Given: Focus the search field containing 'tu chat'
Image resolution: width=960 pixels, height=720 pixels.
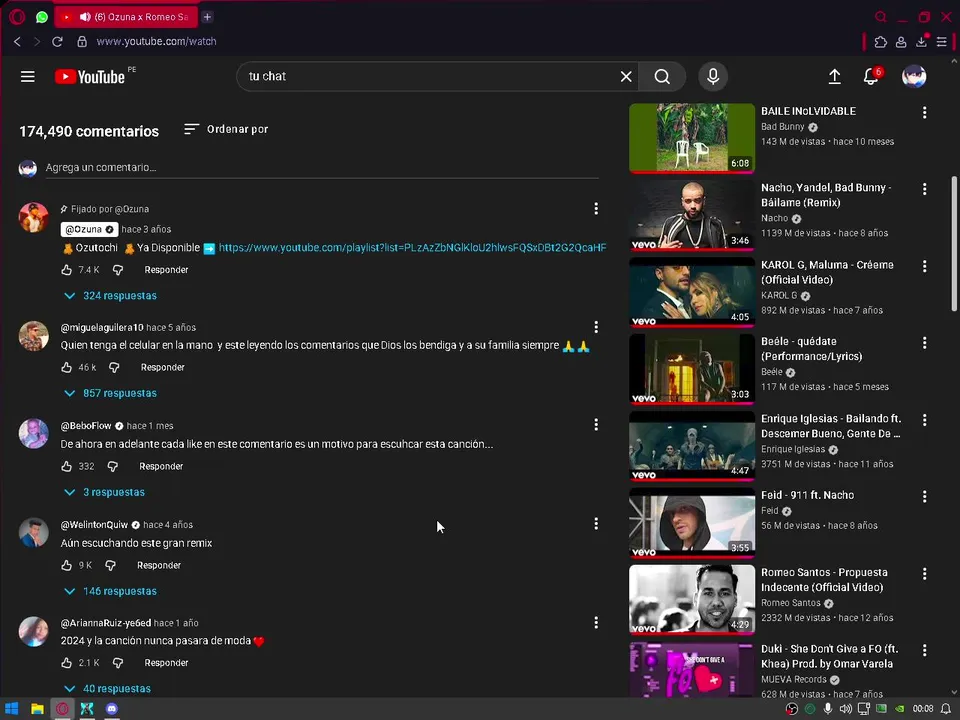Looking at the screenshot, I should [429, 77].
